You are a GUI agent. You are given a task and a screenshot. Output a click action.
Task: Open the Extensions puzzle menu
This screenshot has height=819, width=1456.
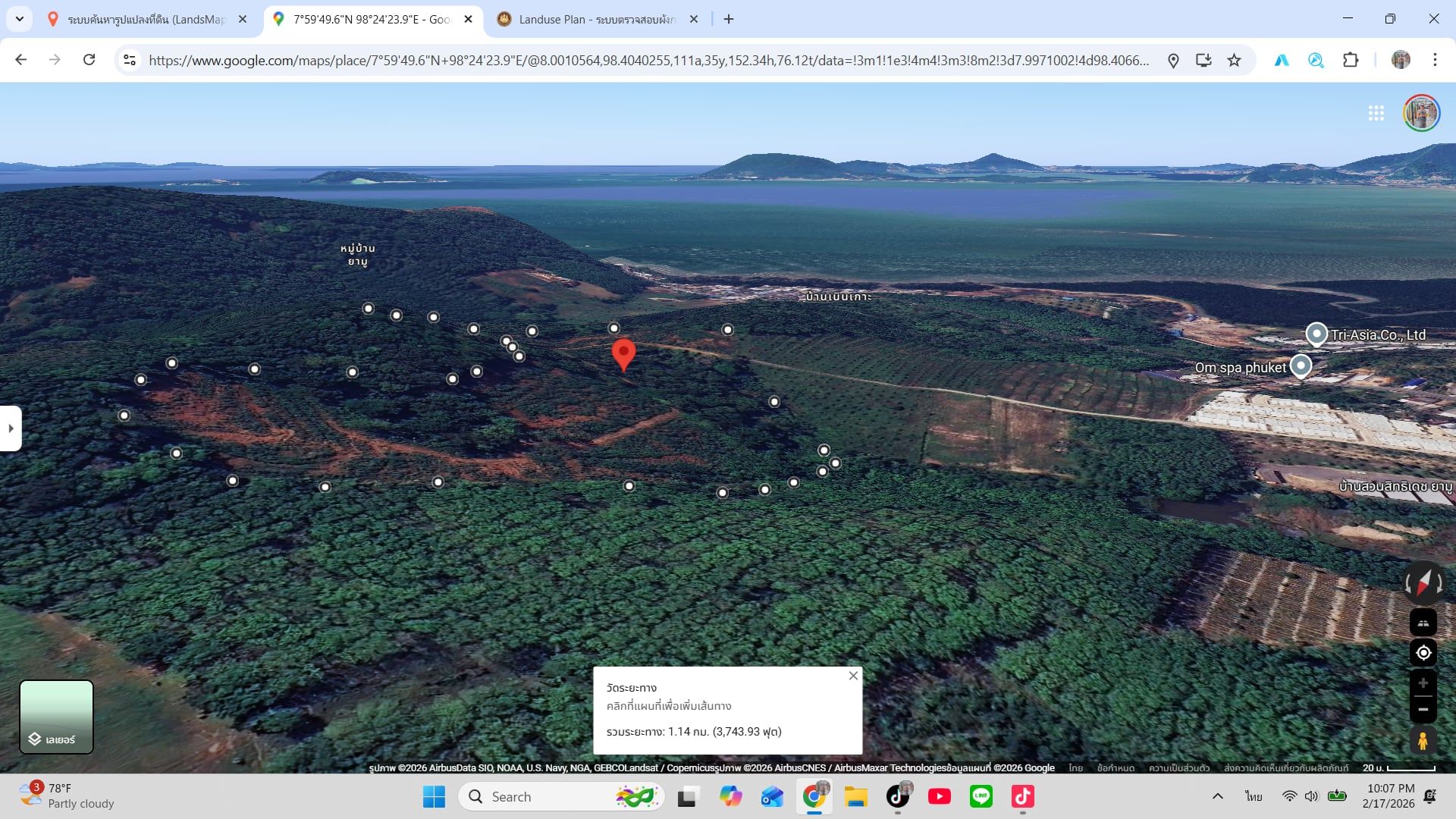tap(1351, 60)
